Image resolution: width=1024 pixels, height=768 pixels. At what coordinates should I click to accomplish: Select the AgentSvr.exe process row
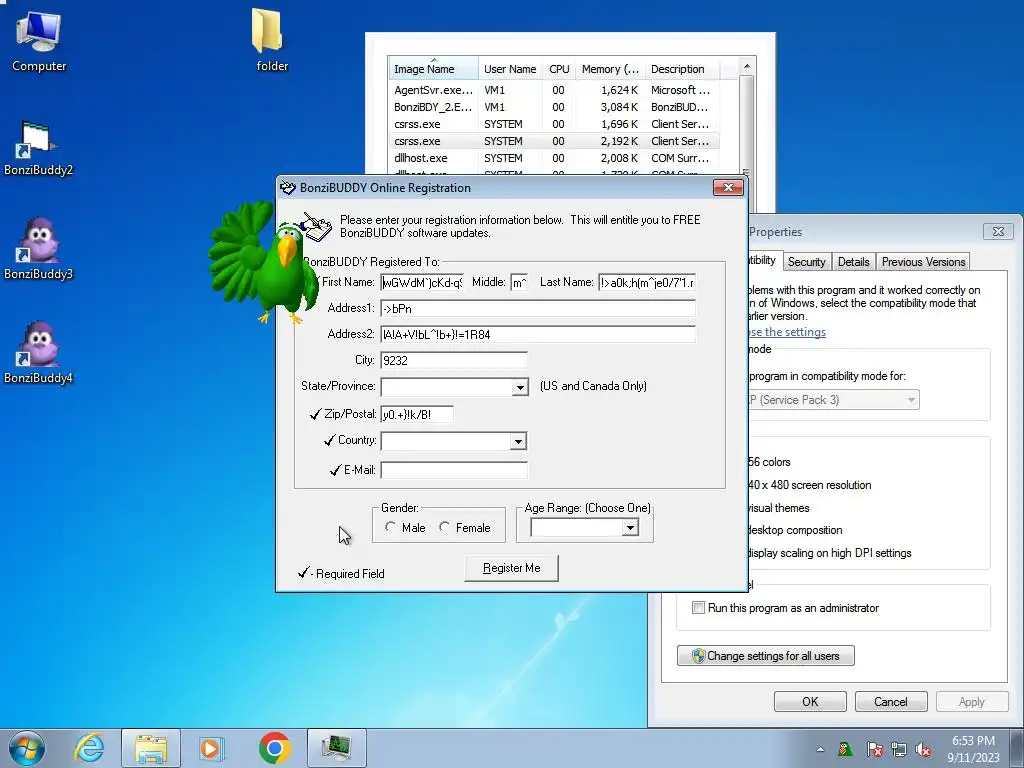(x=554, y=90)
